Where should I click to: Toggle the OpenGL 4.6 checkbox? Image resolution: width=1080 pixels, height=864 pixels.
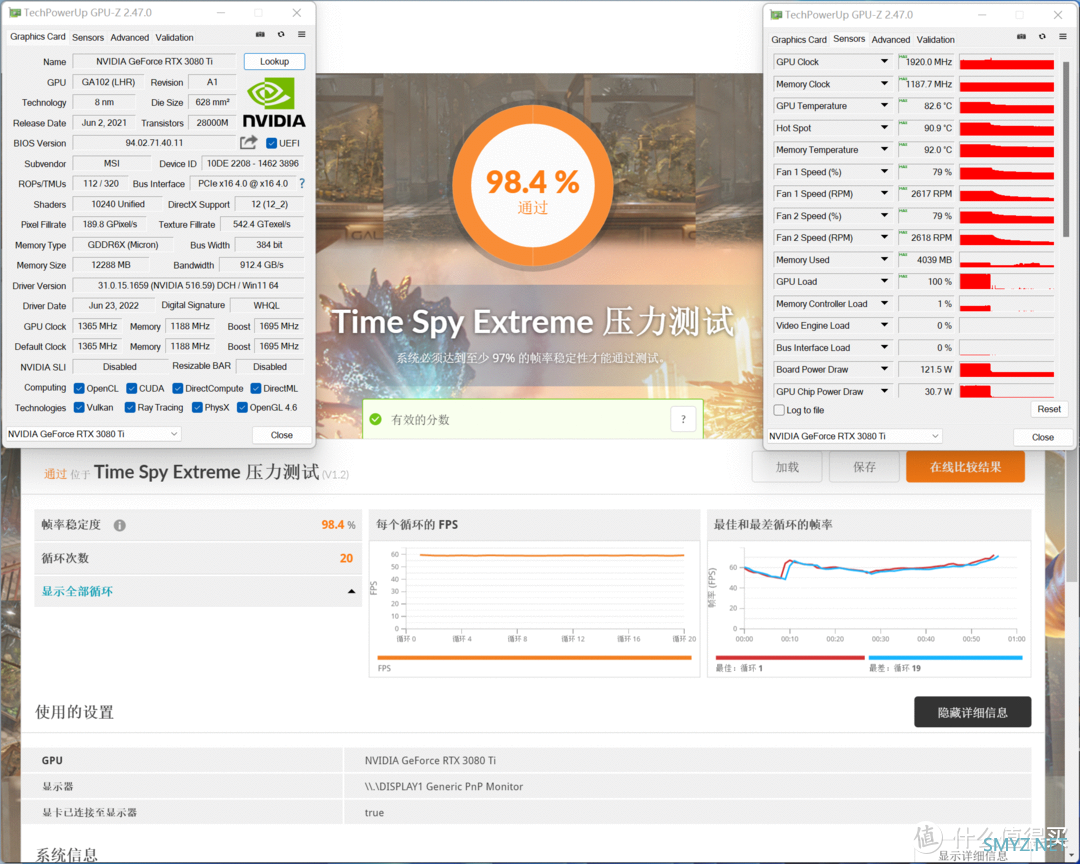click(242, 408)
